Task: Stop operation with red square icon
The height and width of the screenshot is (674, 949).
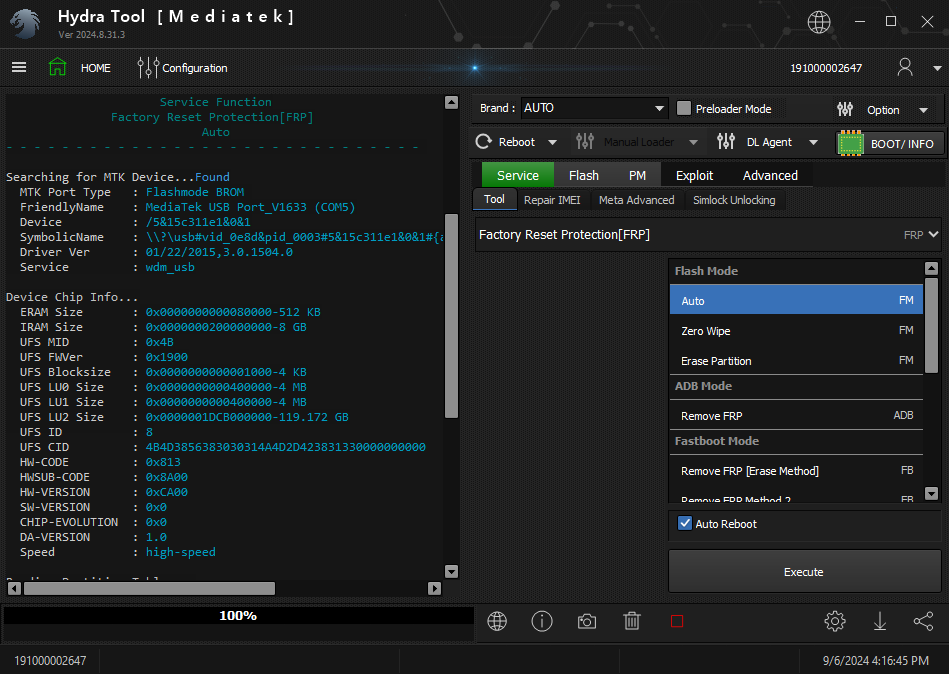Action: [x=677, y=621]
